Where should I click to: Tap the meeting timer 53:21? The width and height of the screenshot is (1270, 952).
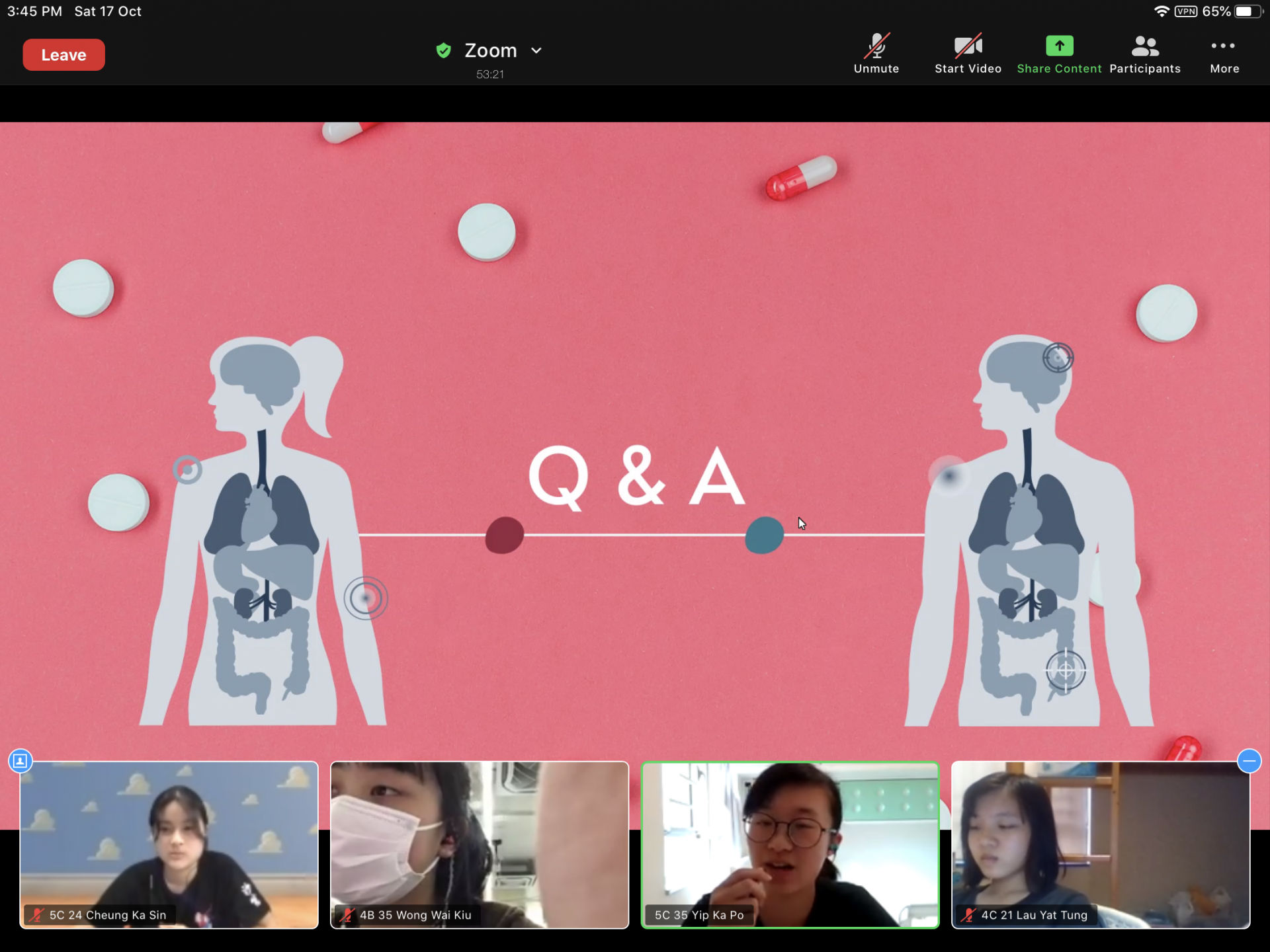[x=490, y=74]
